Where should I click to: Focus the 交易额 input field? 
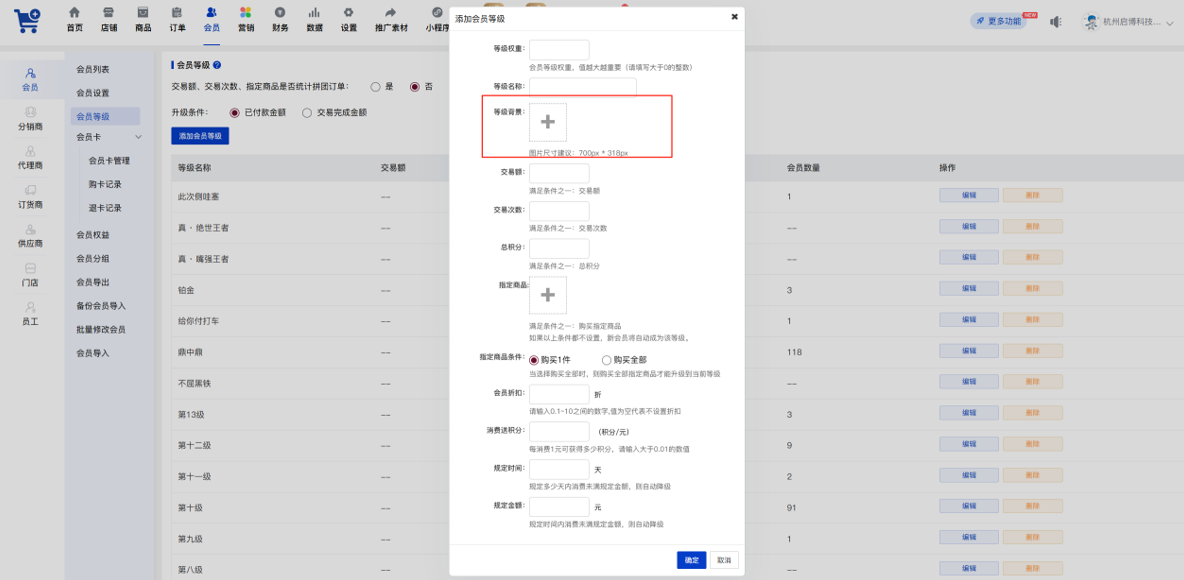pos(559,174)
